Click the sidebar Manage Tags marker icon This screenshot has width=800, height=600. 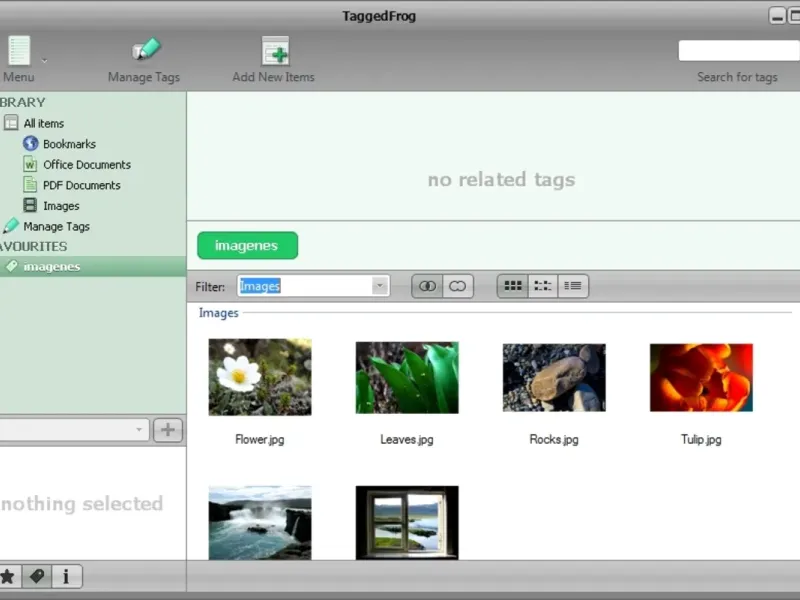click(11, 226)
